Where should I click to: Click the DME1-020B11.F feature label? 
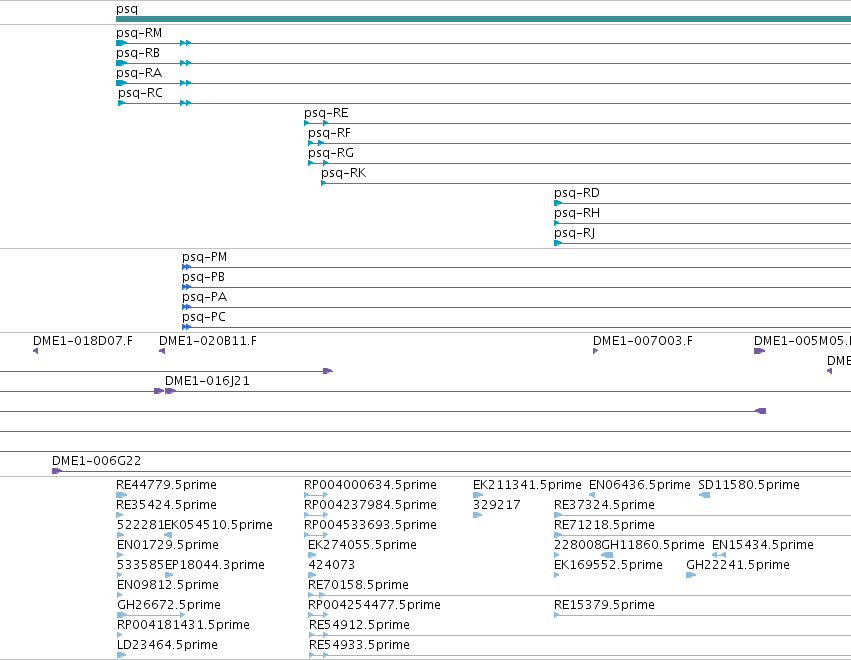click(x=208, y=341)
